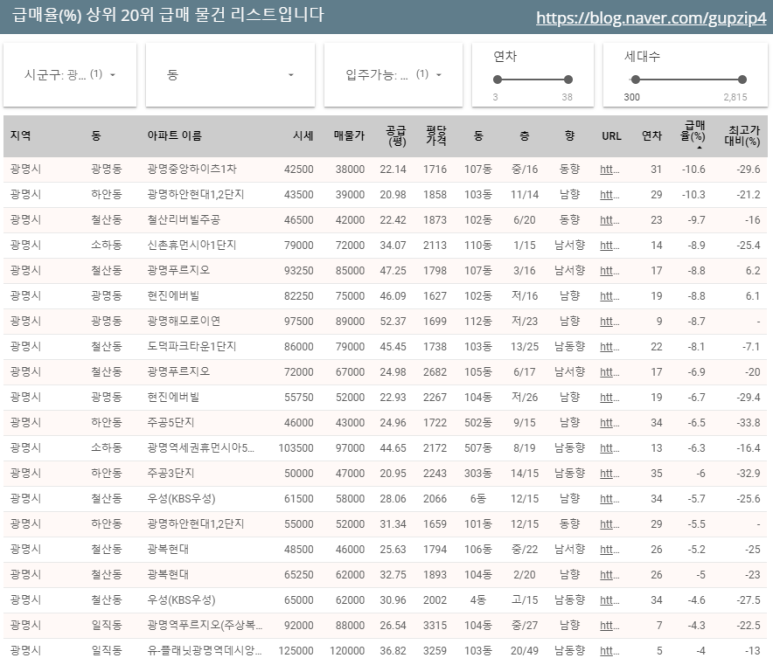Image resolution: width=773 pixels, height=665 pixels.
Task: Open URL link for 광명중앙하이츠1차 row
Action: point(609,170)
